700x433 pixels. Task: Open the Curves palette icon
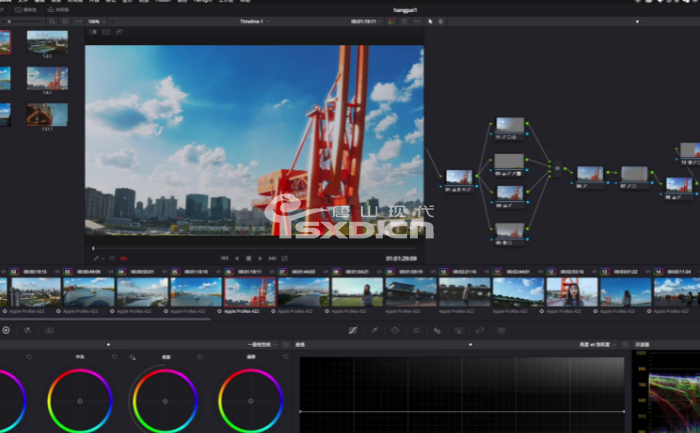353,330
